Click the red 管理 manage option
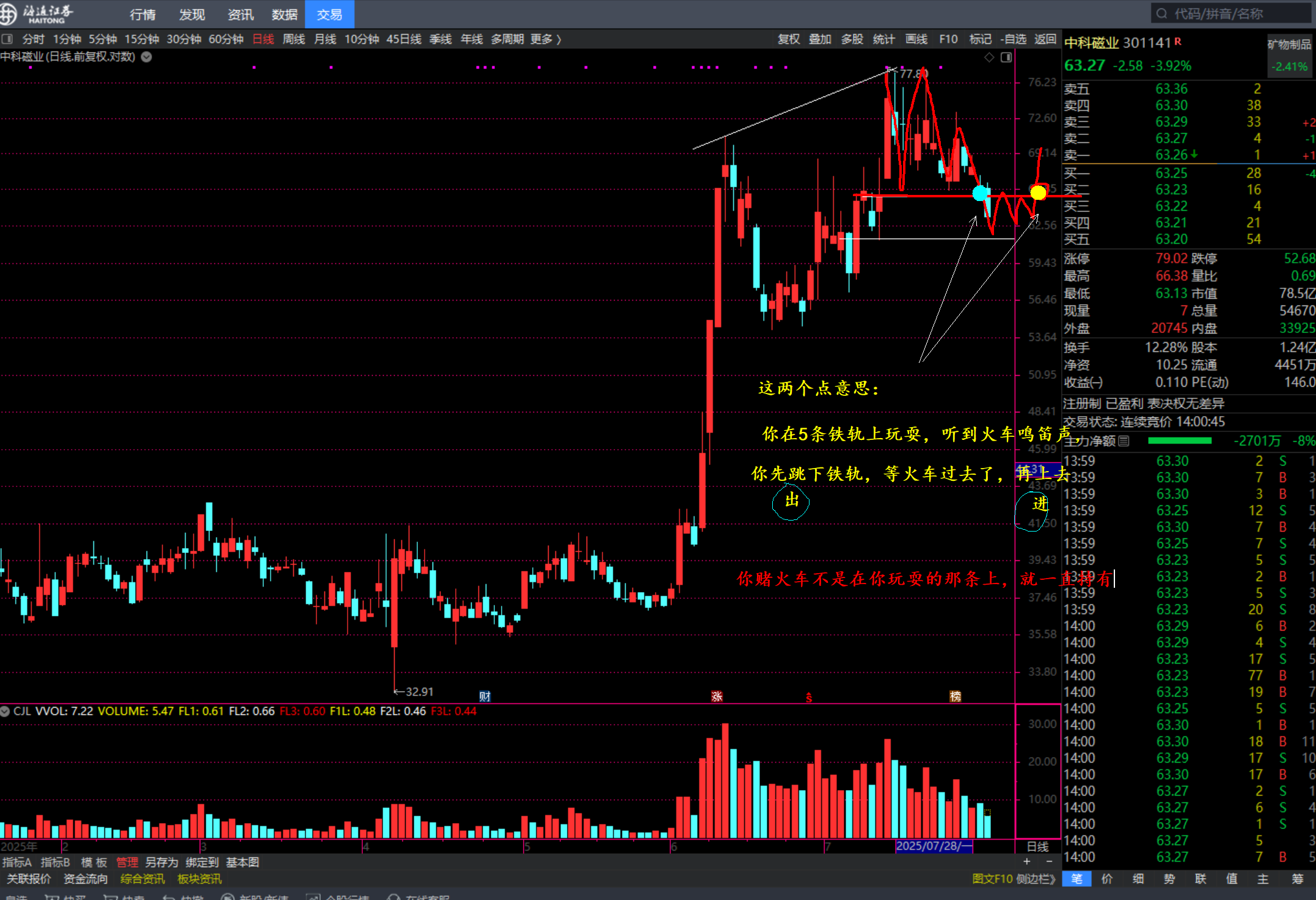The image size is (1316, 900). tap(127, 862)
